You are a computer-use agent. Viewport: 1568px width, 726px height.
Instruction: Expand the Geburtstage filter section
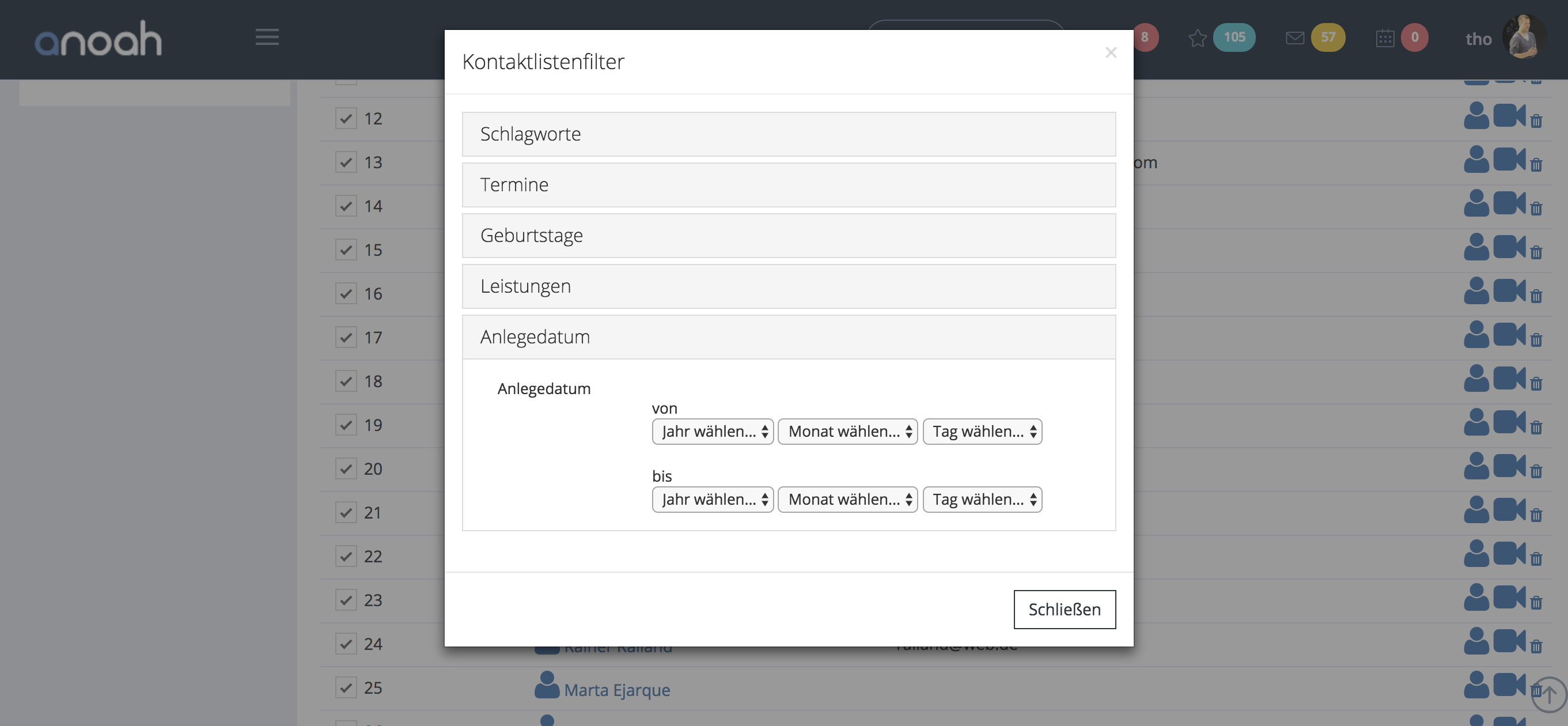tap(788, 235)
